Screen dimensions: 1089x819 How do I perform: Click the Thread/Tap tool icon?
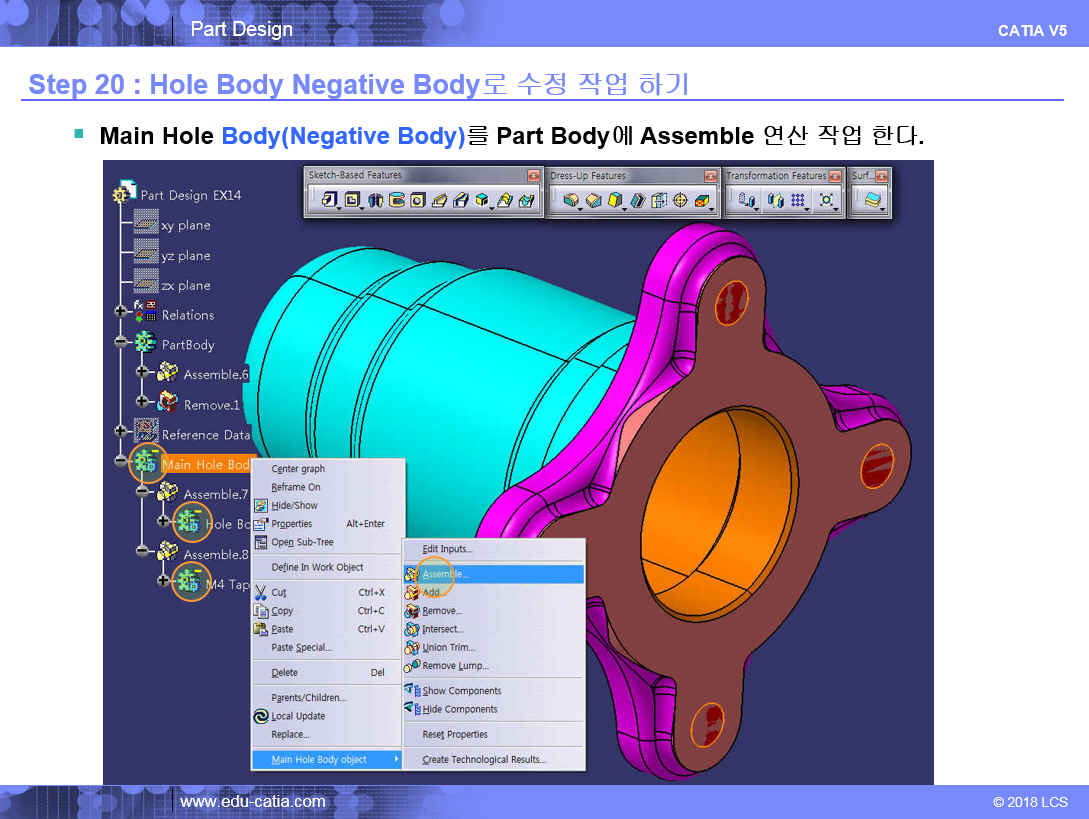[x=681, y=200]
